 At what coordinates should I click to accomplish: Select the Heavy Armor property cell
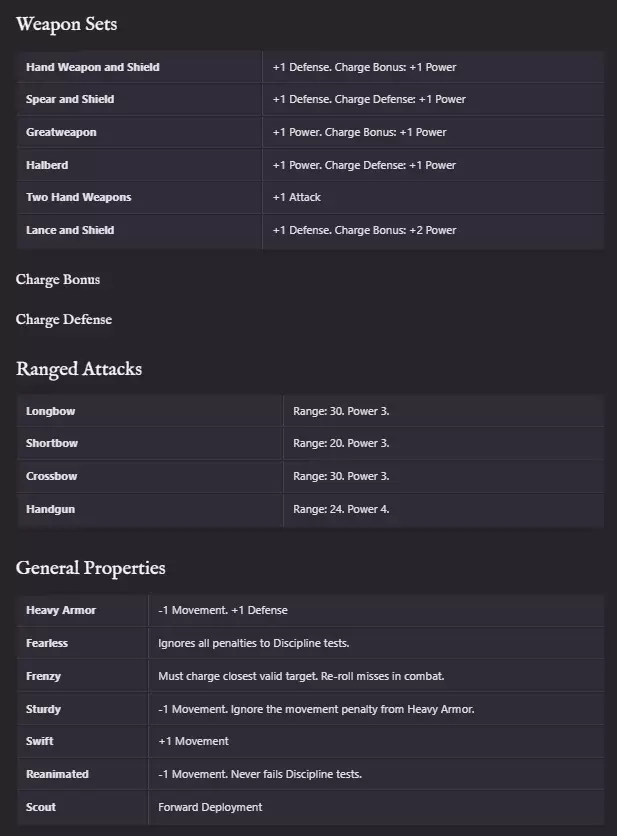tap(61, 610)
